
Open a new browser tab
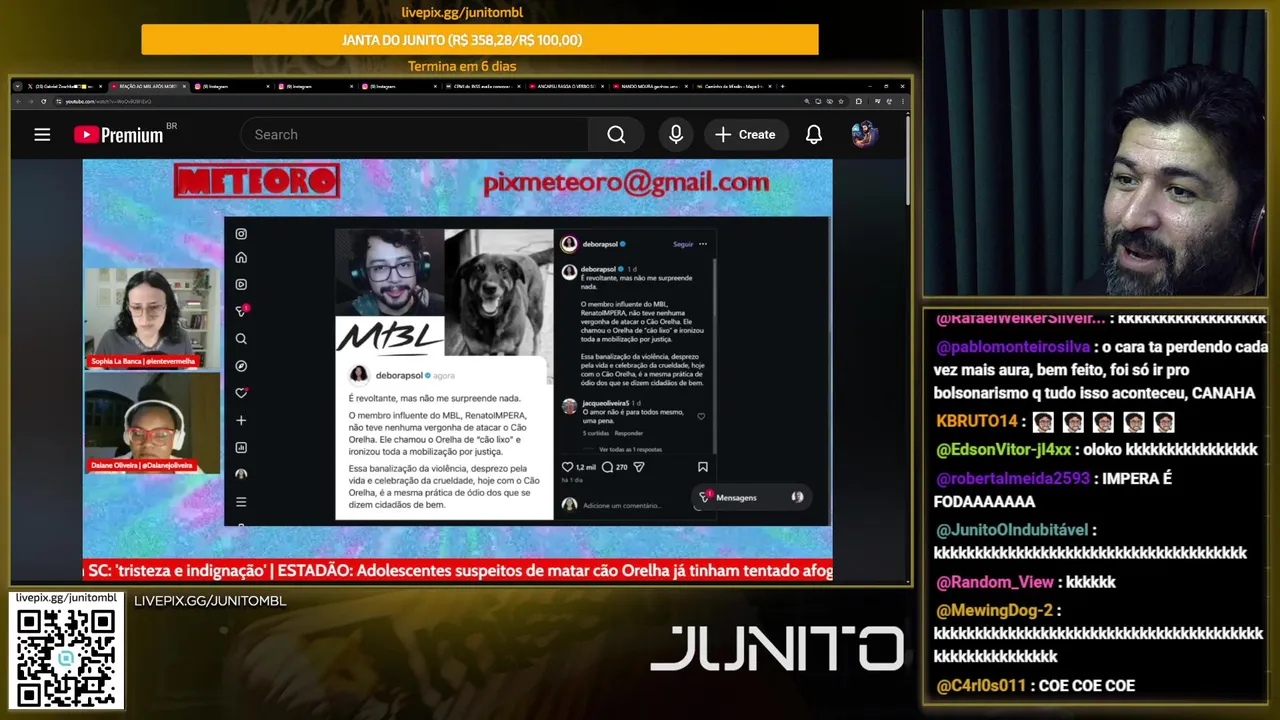tap(782, 86)
